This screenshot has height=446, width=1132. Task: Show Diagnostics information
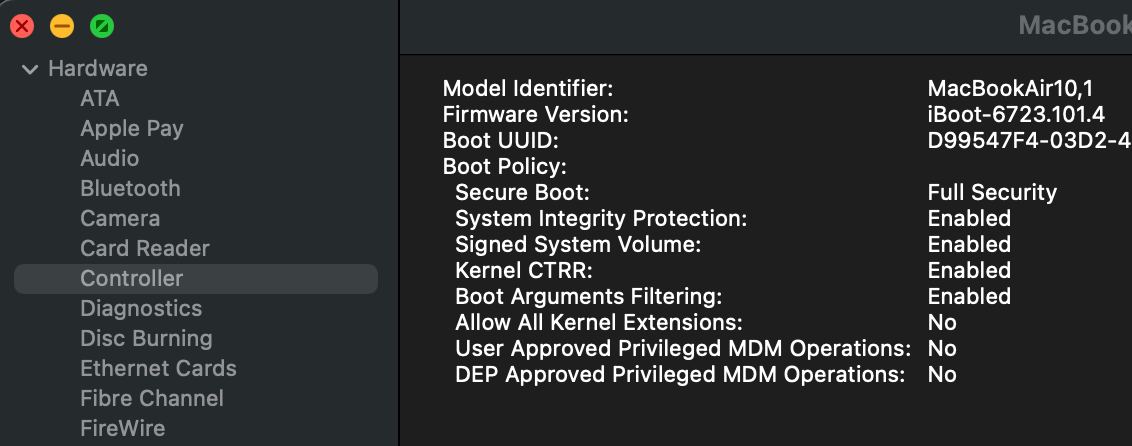coord(141,308)
